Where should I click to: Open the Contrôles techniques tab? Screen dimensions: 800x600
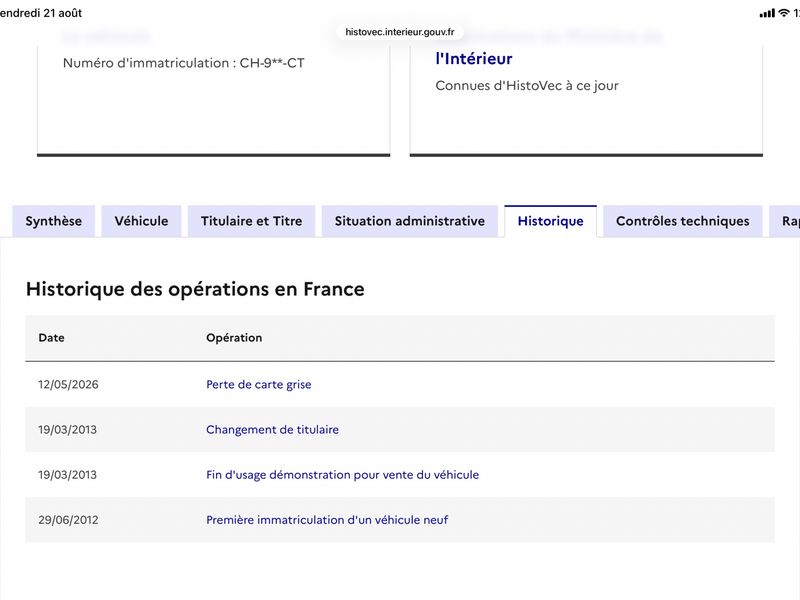click(x=683, y=221)
